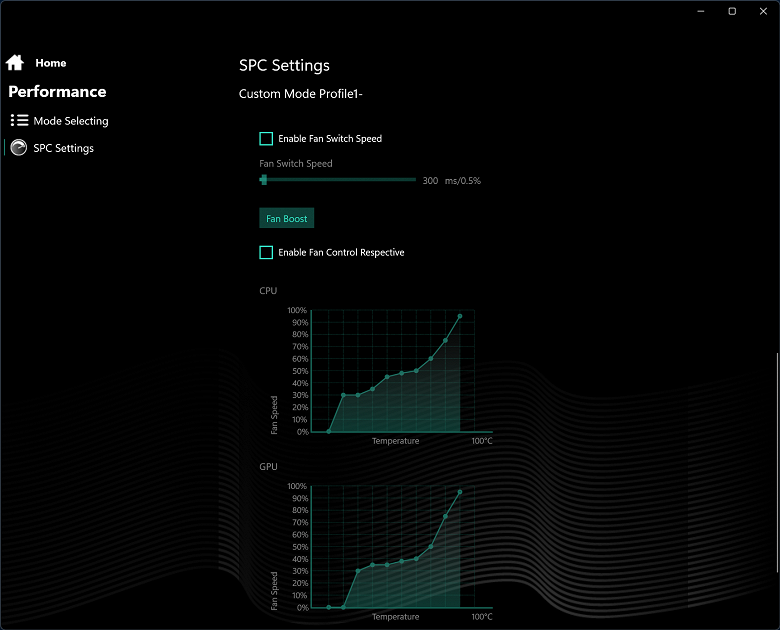780x630 pixels.
Task: Click the vertical scrollbar on the right edge
Action: (x=778, y=463)
